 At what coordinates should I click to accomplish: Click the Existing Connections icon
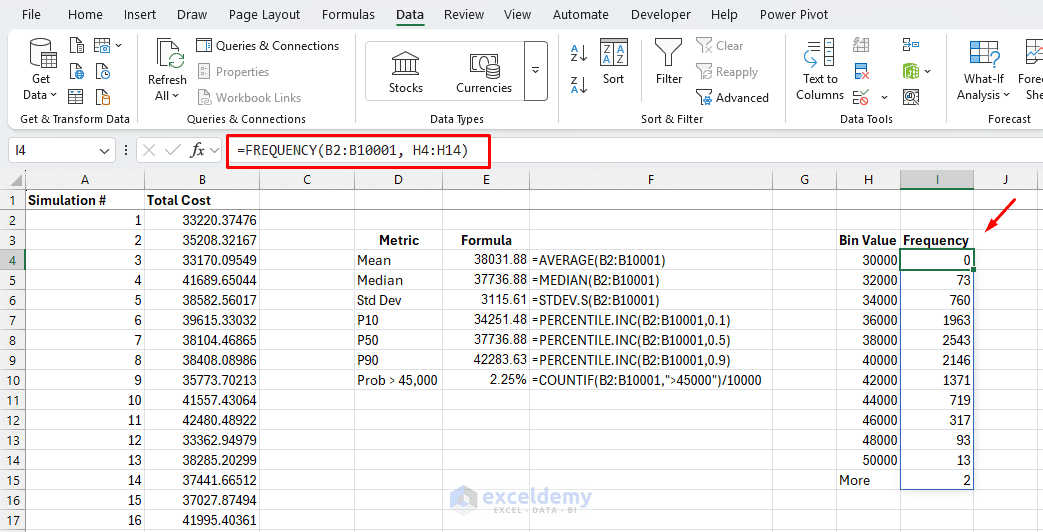point(102,97)
